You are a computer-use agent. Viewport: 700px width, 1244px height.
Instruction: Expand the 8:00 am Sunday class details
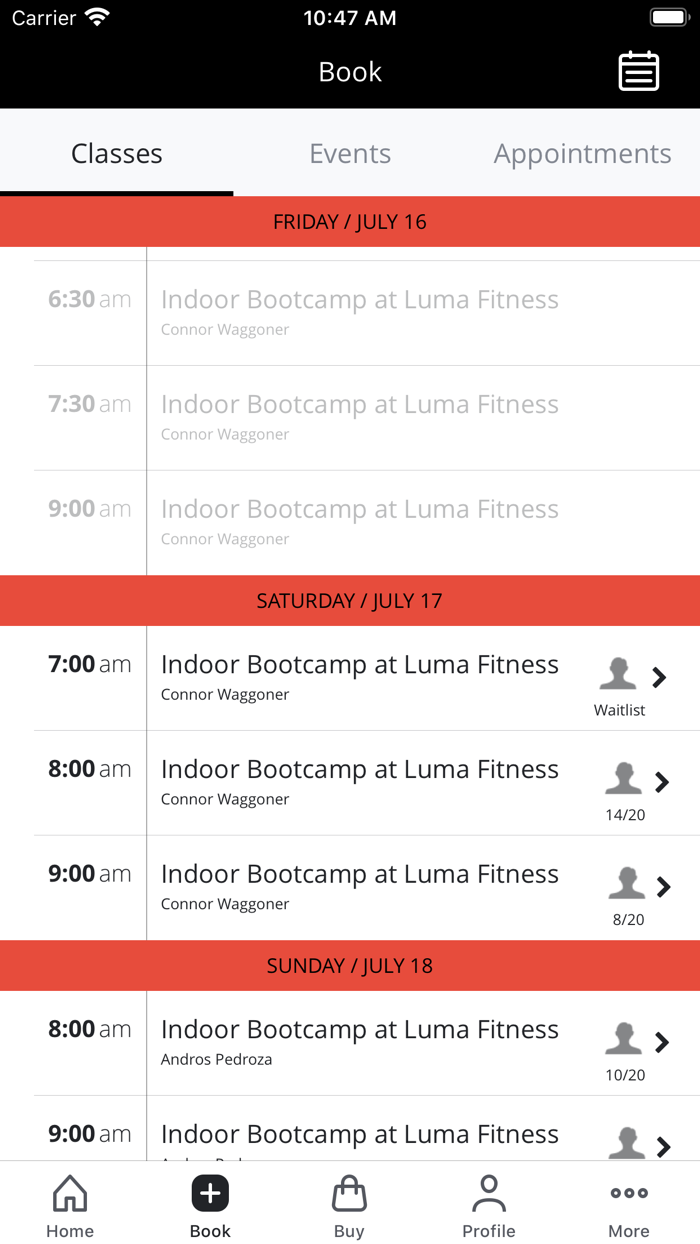(x=662, y=1042)
